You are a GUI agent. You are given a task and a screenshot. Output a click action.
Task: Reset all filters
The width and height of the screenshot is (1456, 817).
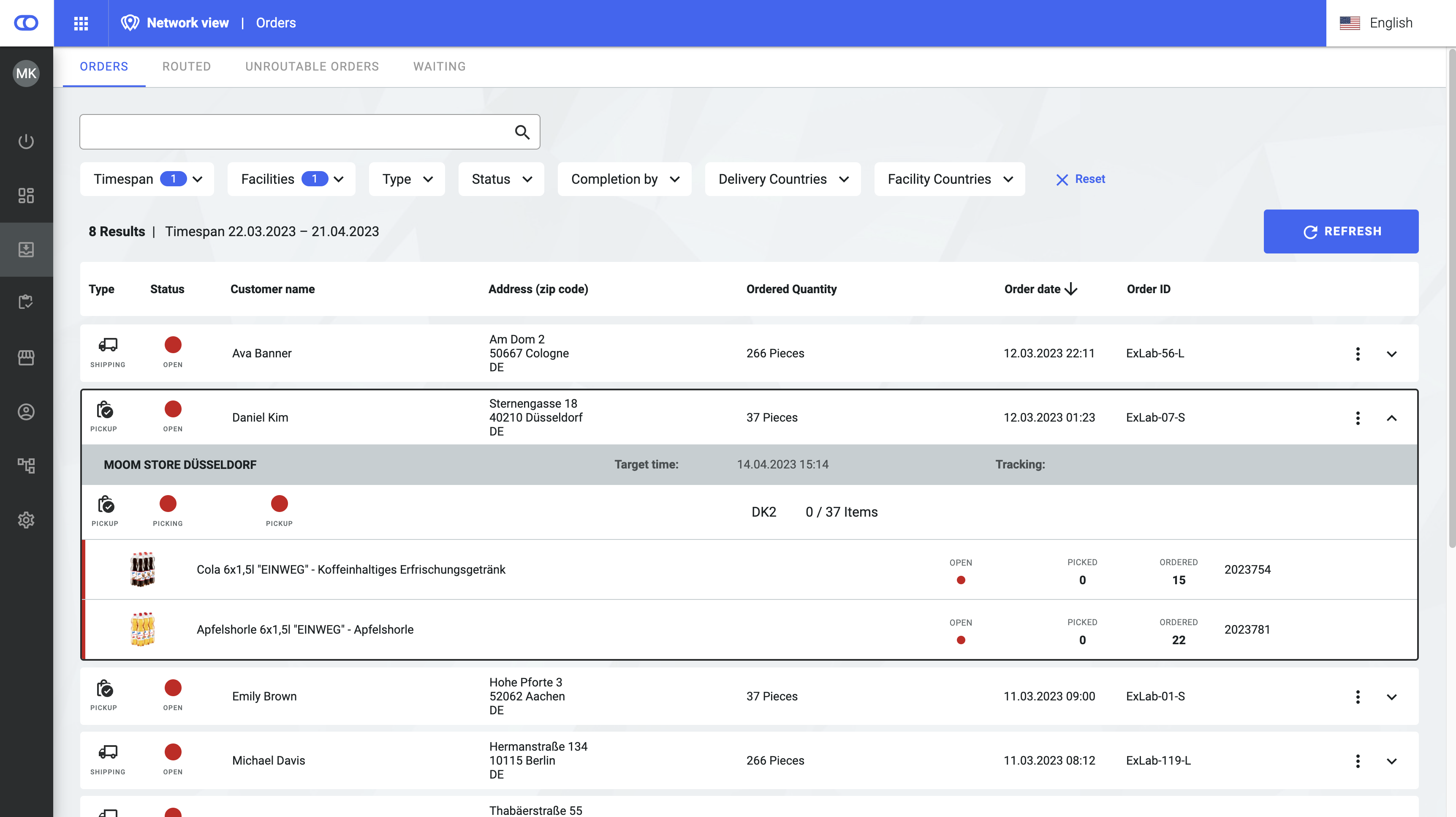1080,179
